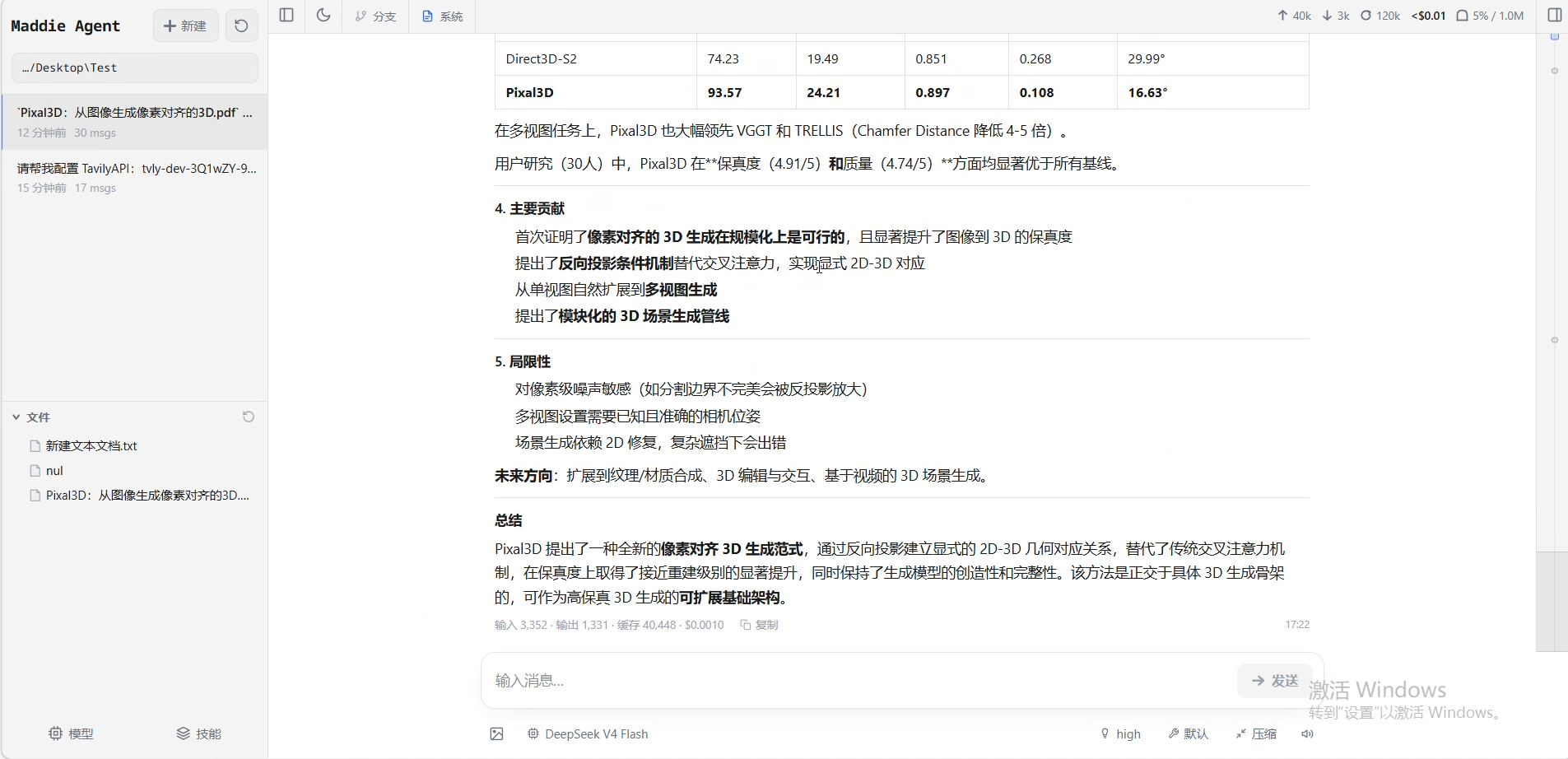Click the 复制 copy message button
Screen dimensions: 1568x759
759,625
